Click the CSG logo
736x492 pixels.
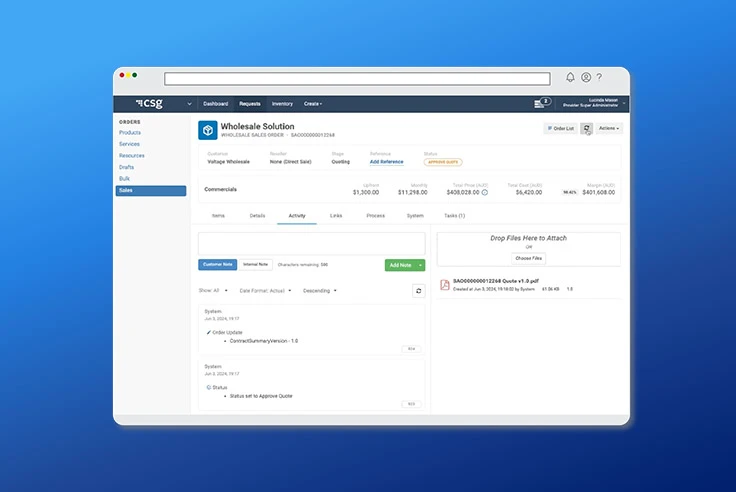[x=149, y=103]
